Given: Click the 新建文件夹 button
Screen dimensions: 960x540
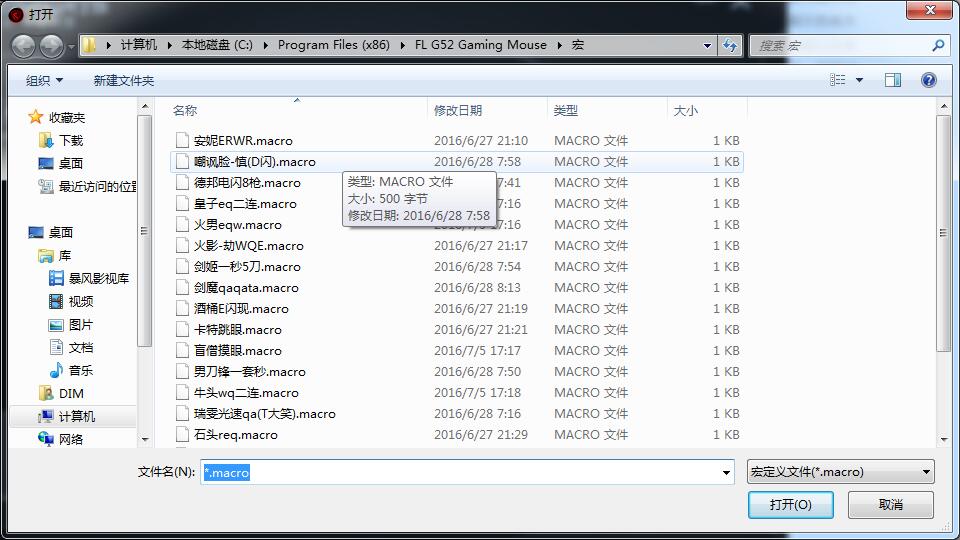Looking at the screenshot, I should coord(124,80).
